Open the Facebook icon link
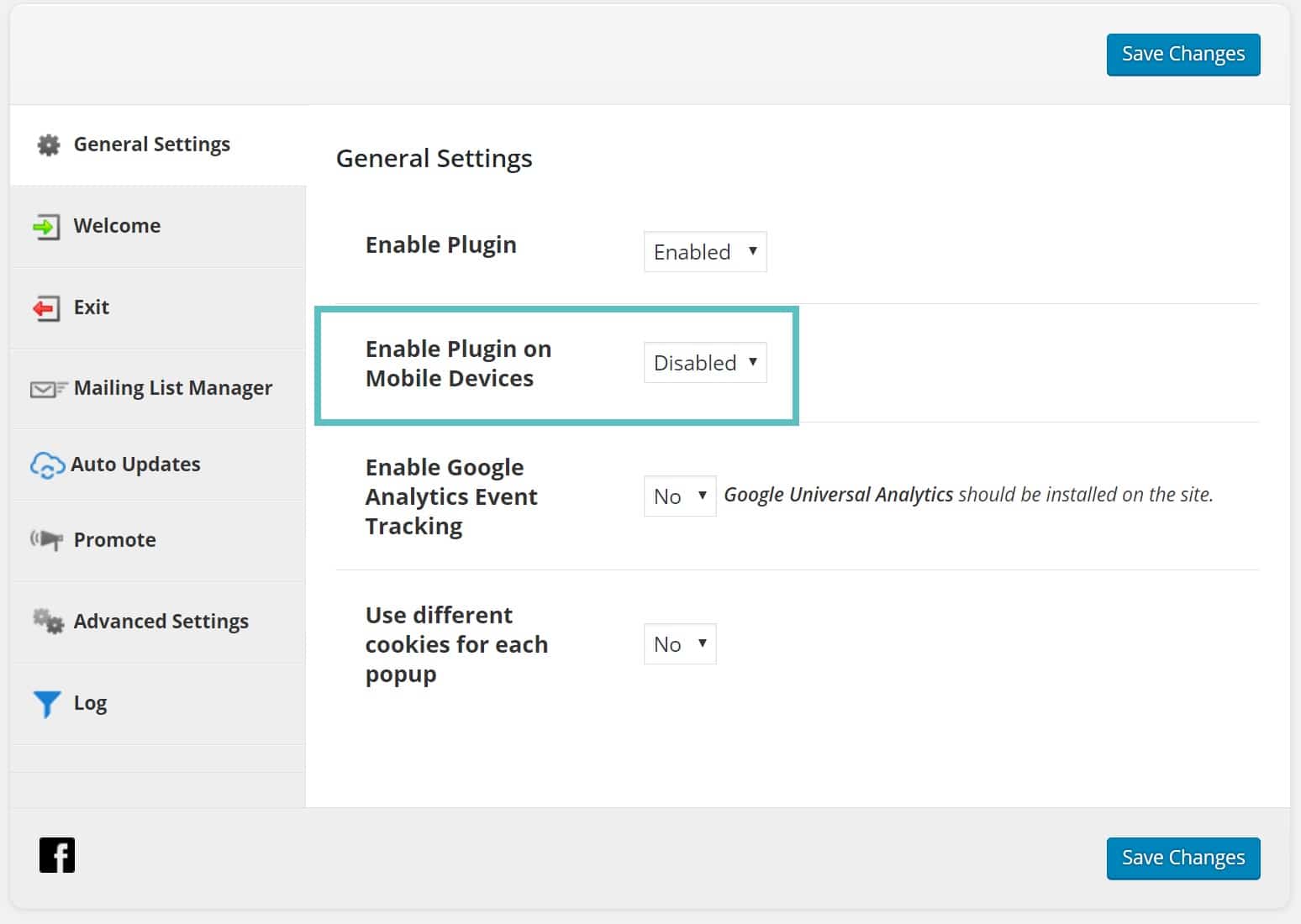This screenshot has width=1301, height=924. tap(57, 855)
